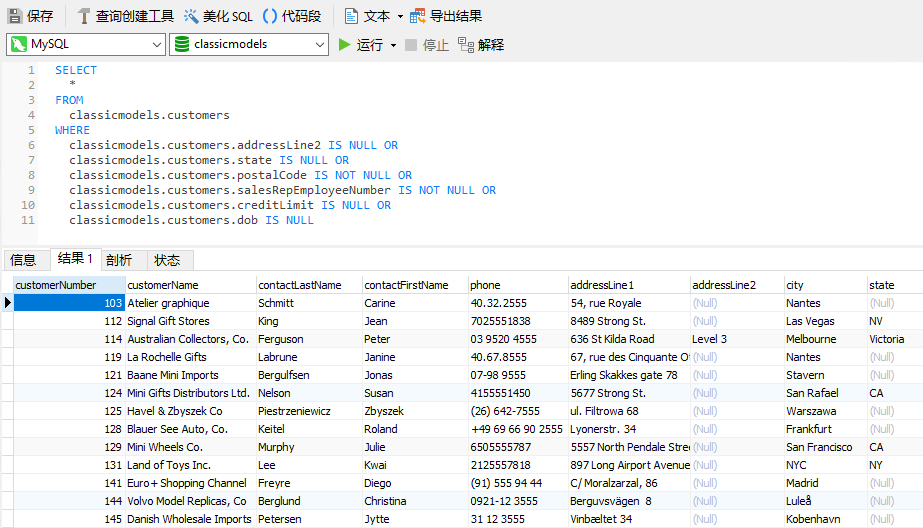The height and width of the screenshot is (528, 923).
Task: Select cell 'Land of Toys Inc.'
Action: coord(191,465)
